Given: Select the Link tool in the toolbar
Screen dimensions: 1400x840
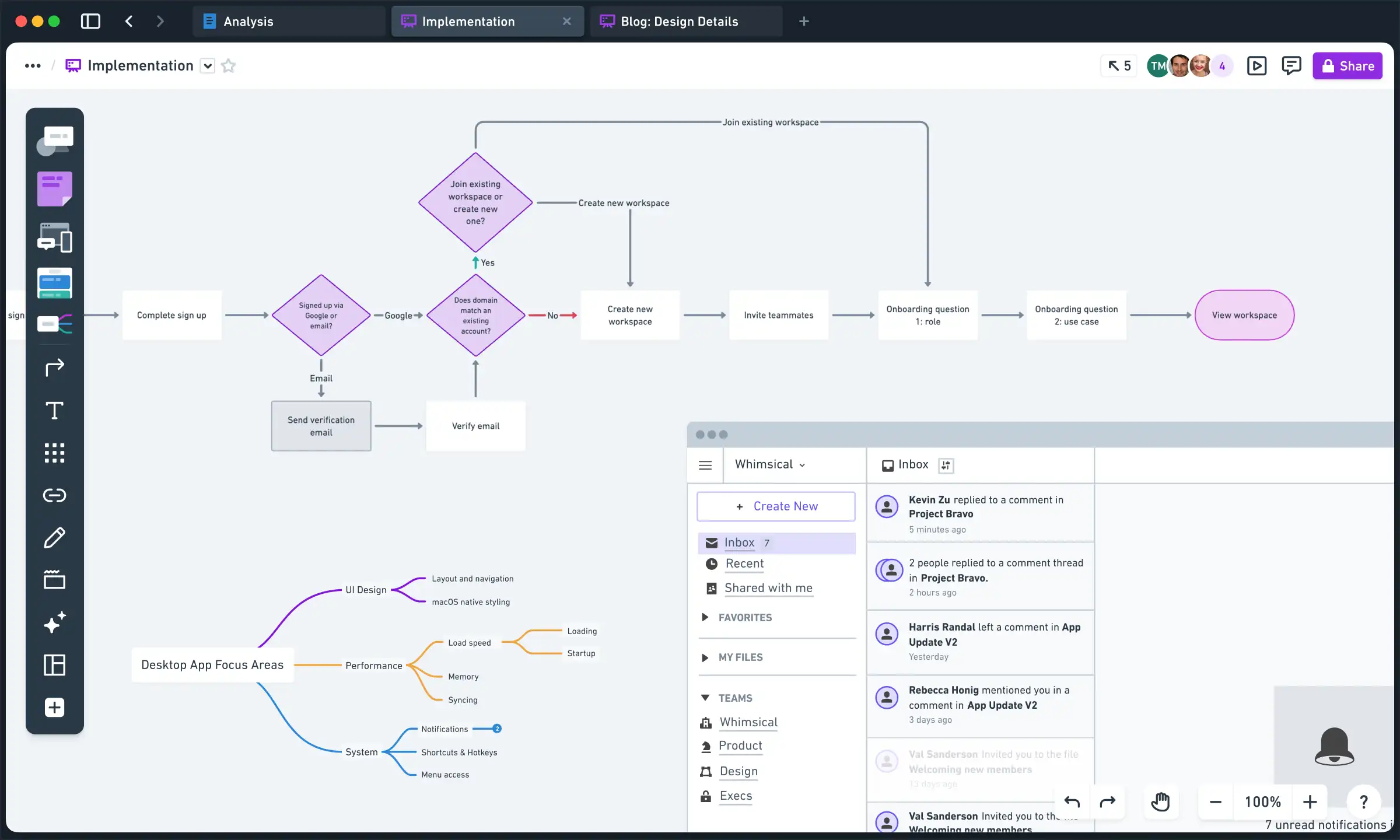Looking at the screenshot, I should tap(54, 495).
